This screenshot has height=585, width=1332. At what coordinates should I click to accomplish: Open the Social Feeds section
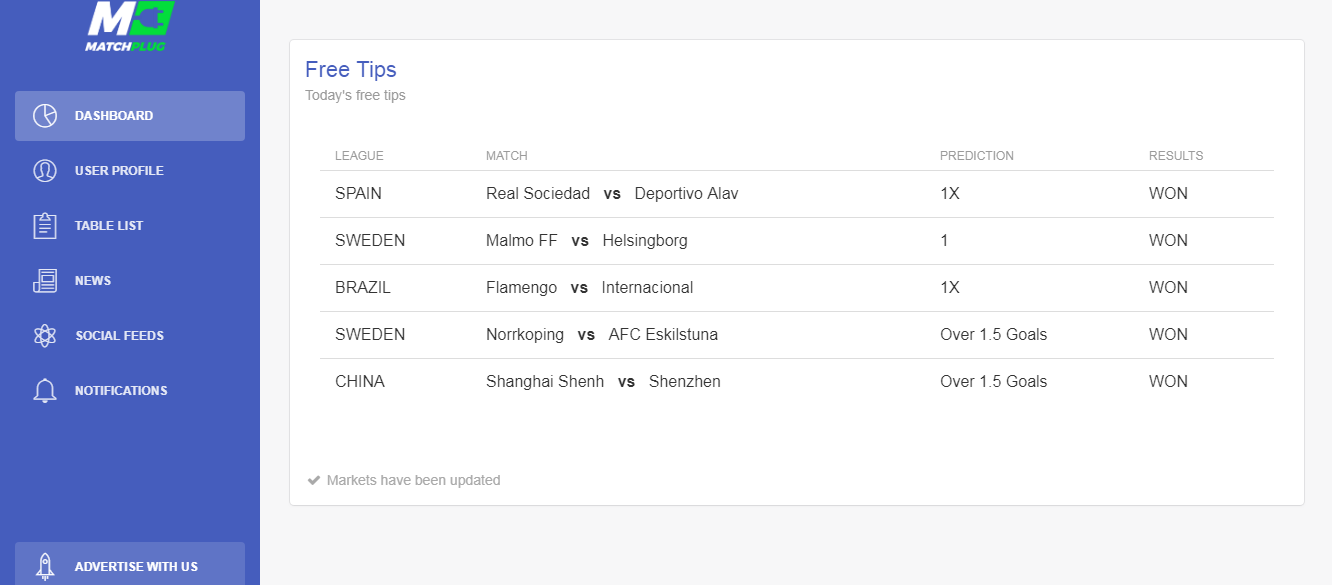(x=119, y=336)
